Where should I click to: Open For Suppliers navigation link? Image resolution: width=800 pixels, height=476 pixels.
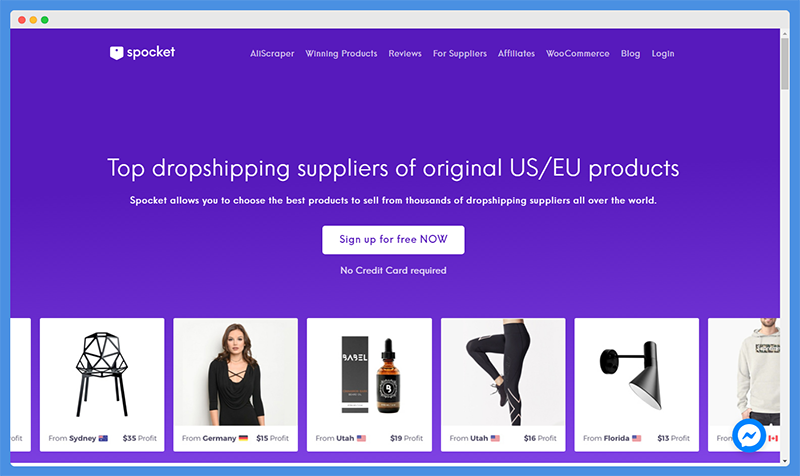(460, 54)
